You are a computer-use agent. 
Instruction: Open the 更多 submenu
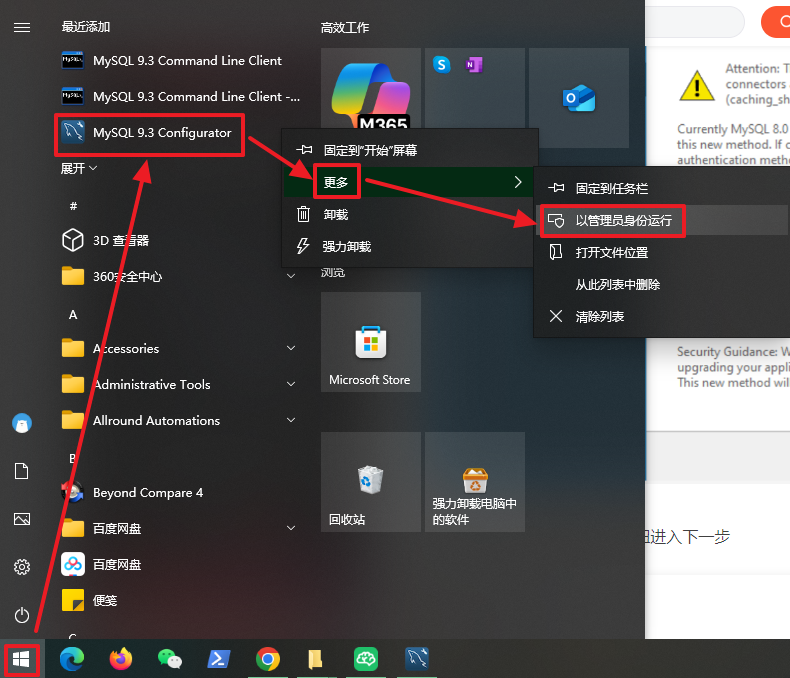(x=409, y=182)
